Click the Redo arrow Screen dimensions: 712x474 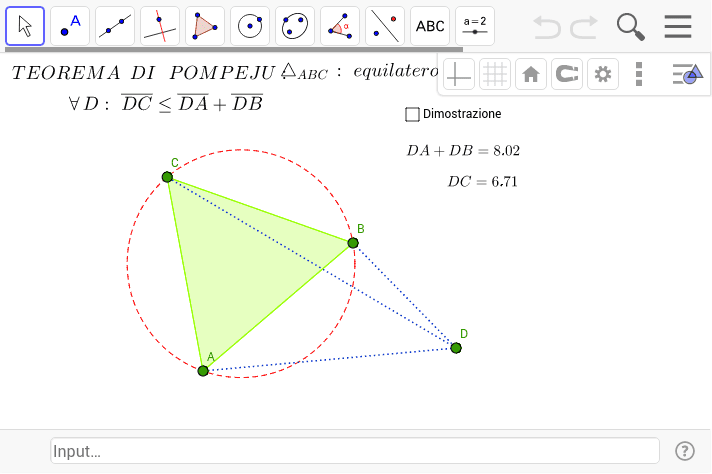pos(584,27)
